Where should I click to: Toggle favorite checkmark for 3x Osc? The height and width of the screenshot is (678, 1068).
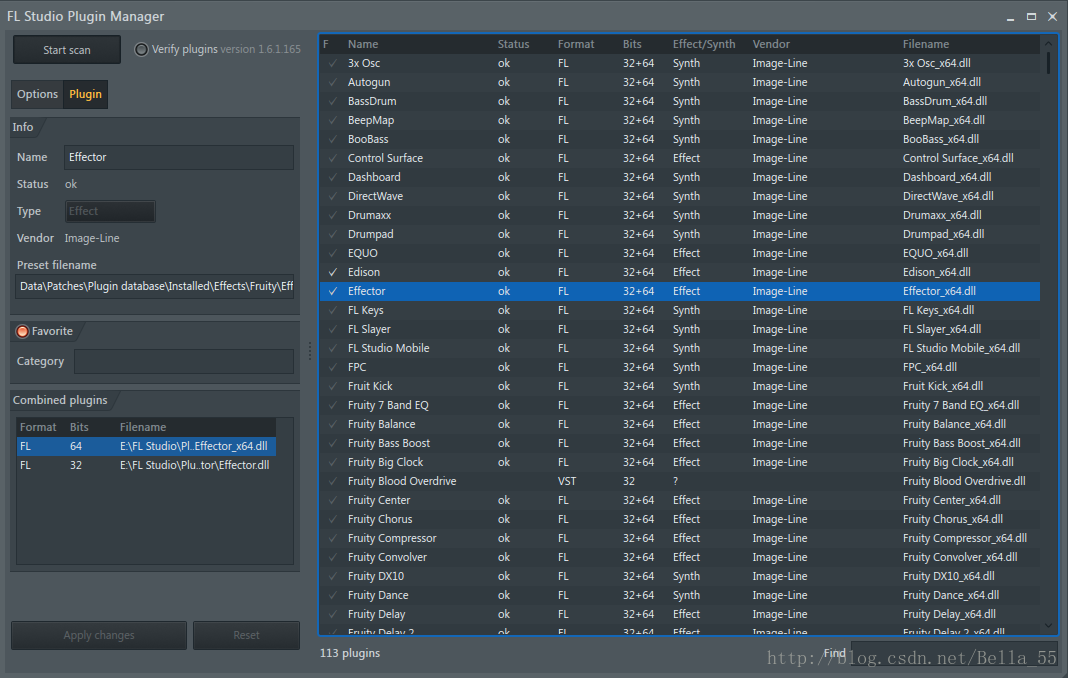tap(332, 63)
